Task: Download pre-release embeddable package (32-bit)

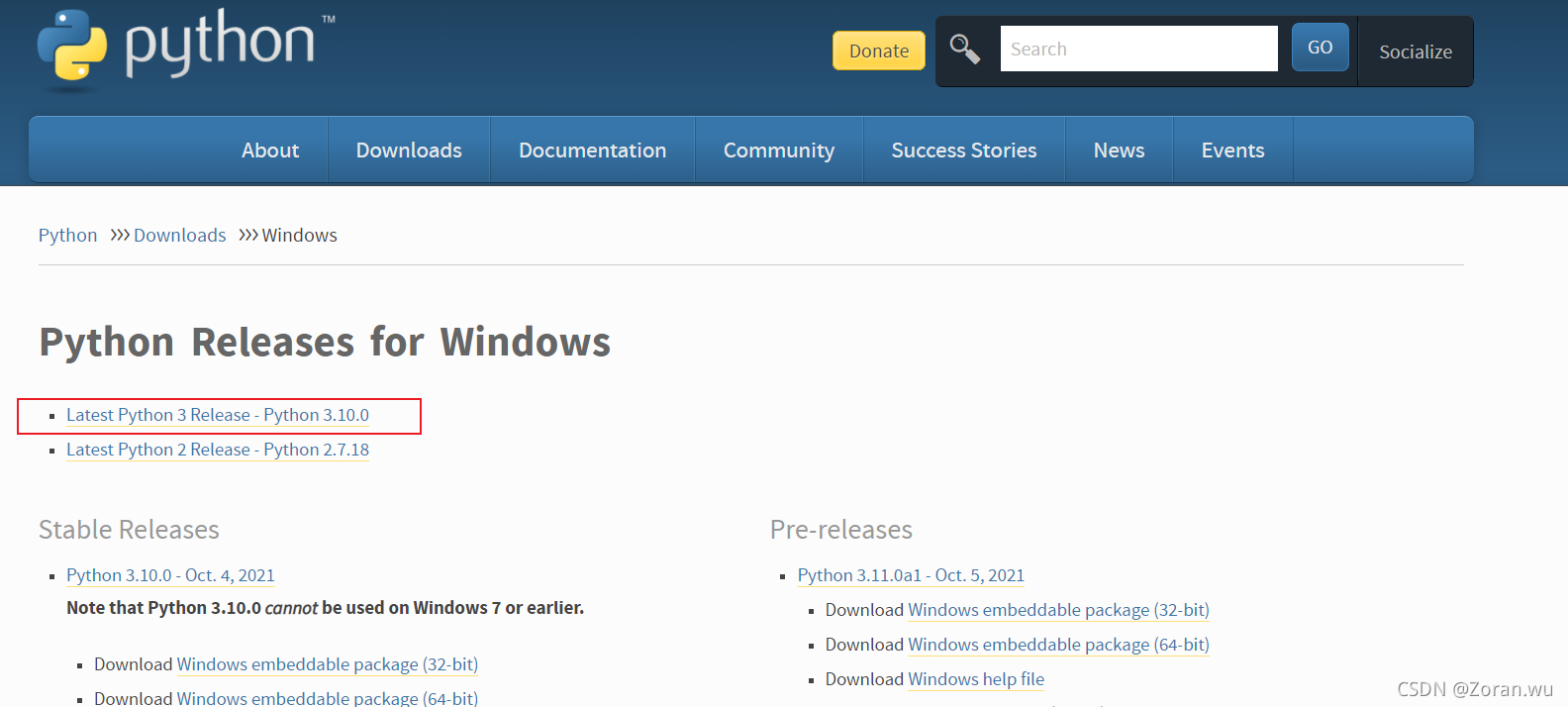Action: coord(1058,610)
